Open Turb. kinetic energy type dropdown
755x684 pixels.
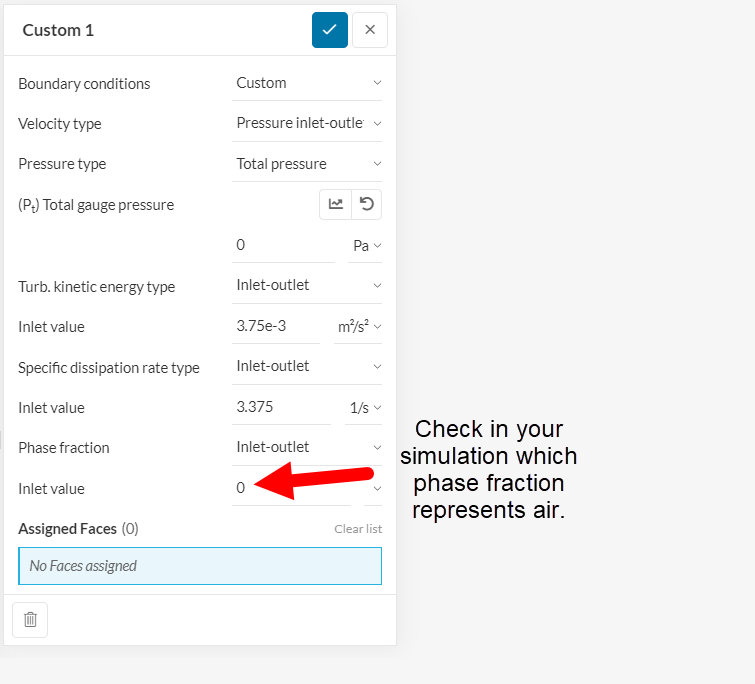307,286
